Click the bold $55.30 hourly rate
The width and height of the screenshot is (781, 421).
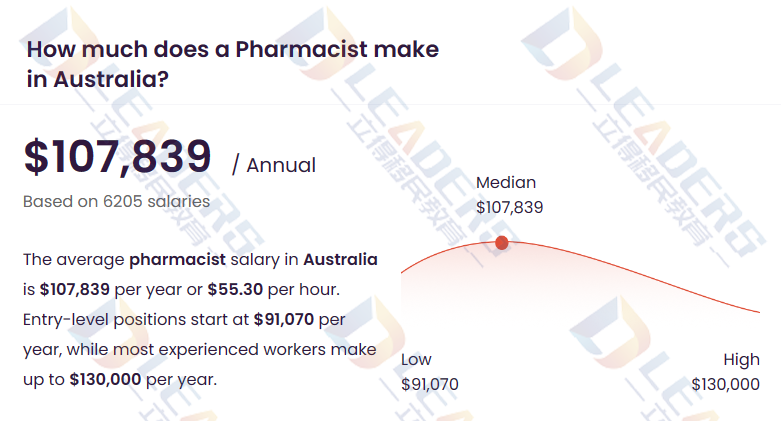[x=235, y=289]
